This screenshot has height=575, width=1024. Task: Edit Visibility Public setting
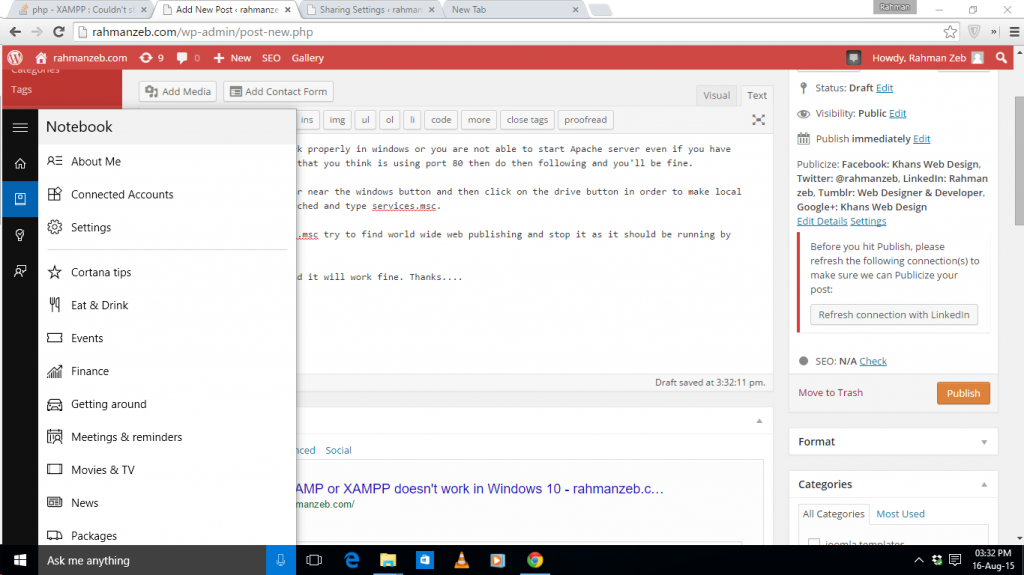point(897,113)
